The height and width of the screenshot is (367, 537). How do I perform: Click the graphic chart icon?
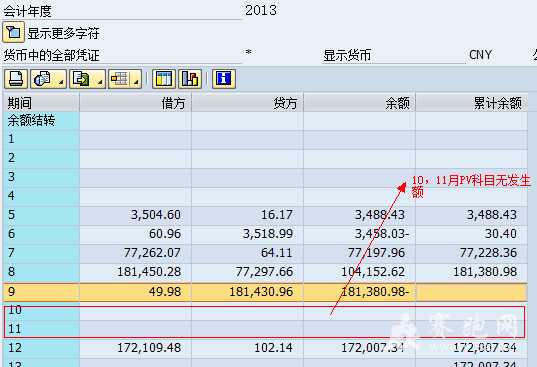[x=190, y=79]
